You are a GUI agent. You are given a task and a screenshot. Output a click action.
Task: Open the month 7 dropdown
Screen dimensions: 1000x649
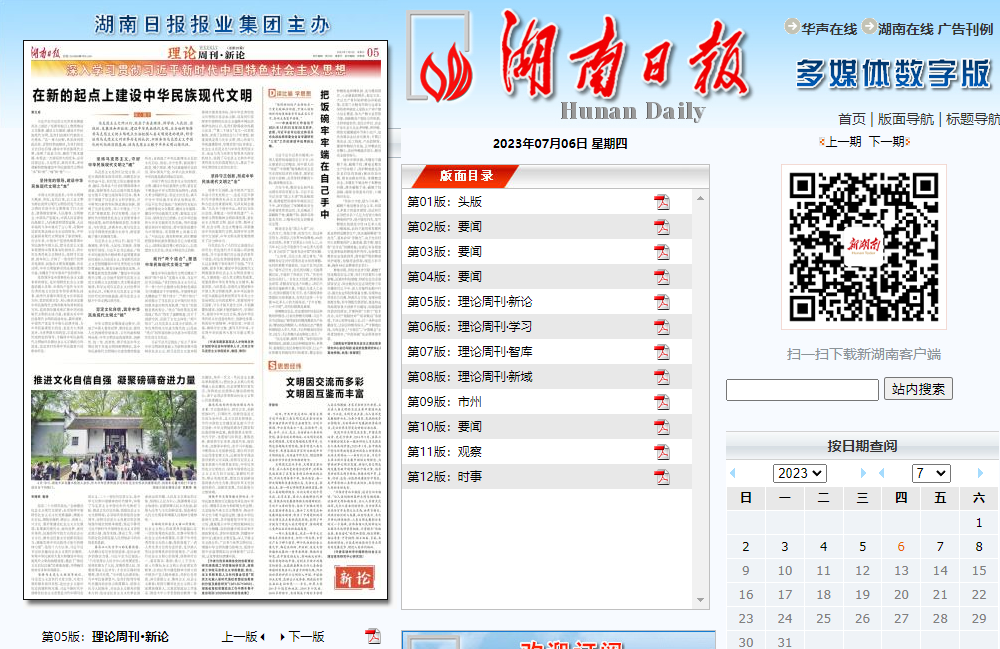930,473
